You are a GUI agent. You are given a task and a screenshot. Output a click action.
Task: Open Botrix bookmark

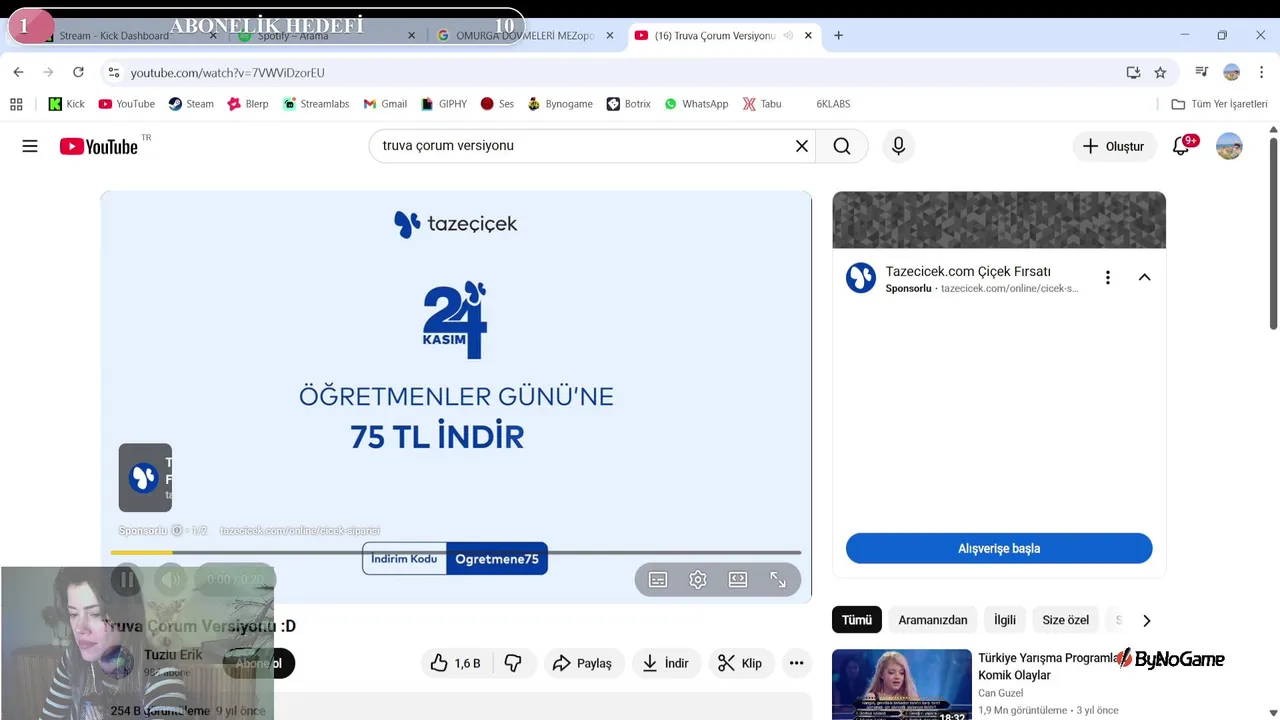click(629, 104)
